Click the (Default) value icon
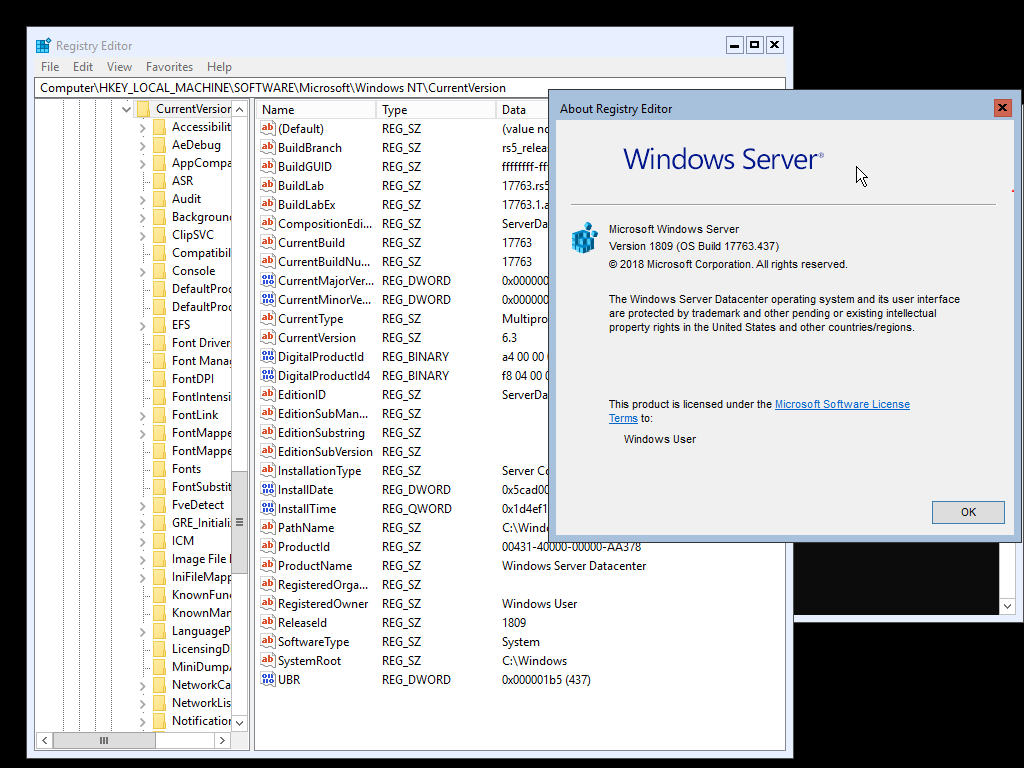 pos(268,128)
